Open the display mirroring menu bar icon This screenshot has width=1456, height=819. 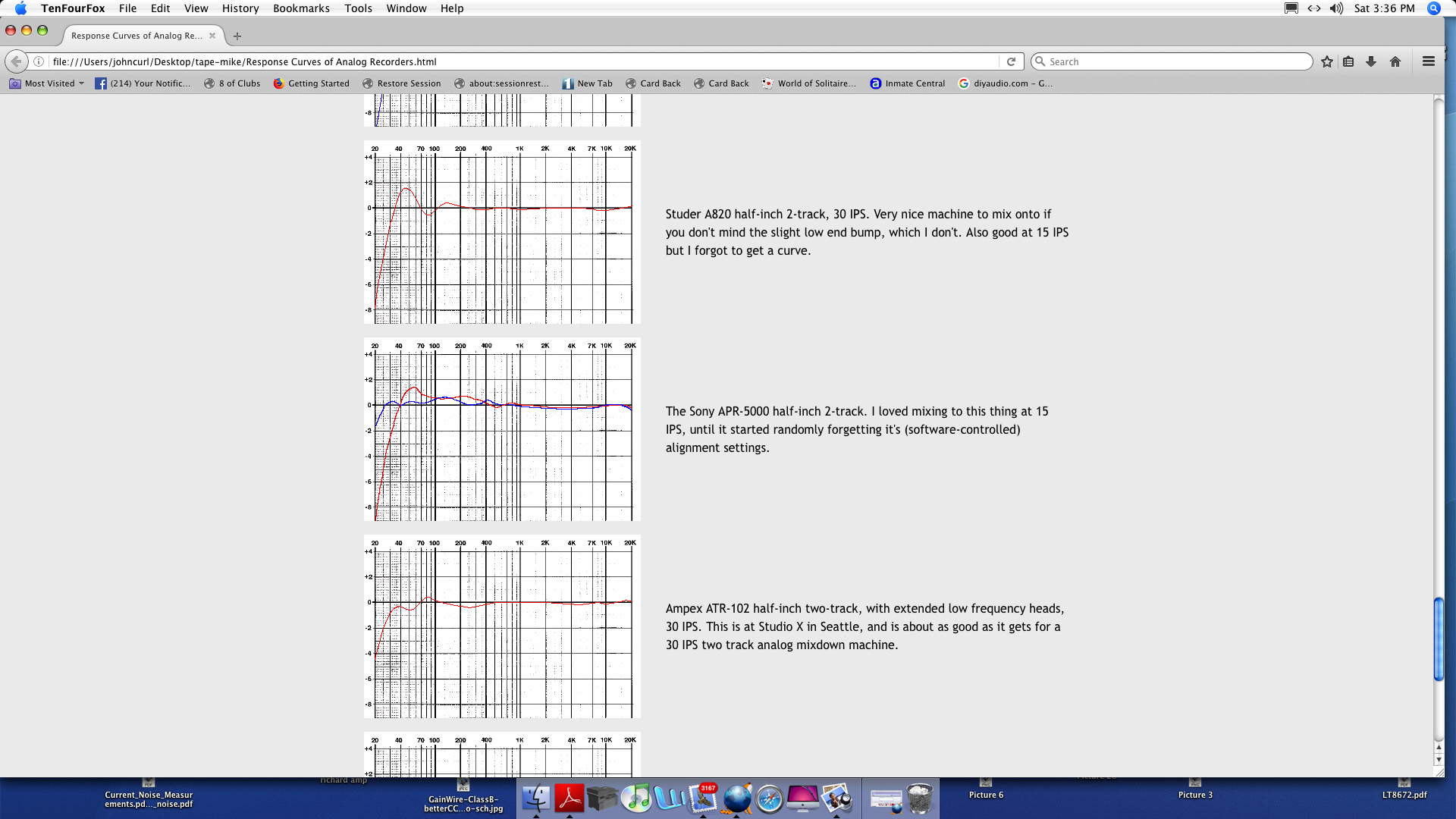pos(1291,8)
